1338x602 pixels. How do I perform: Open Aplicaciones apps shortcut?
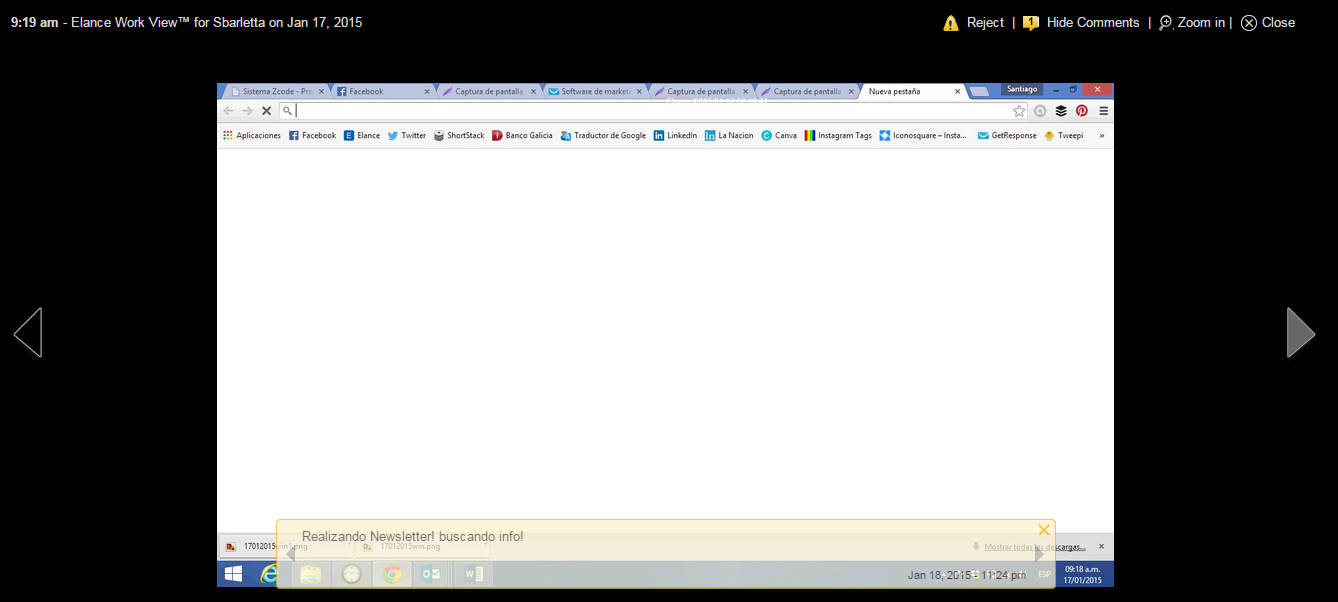(252, 135)
